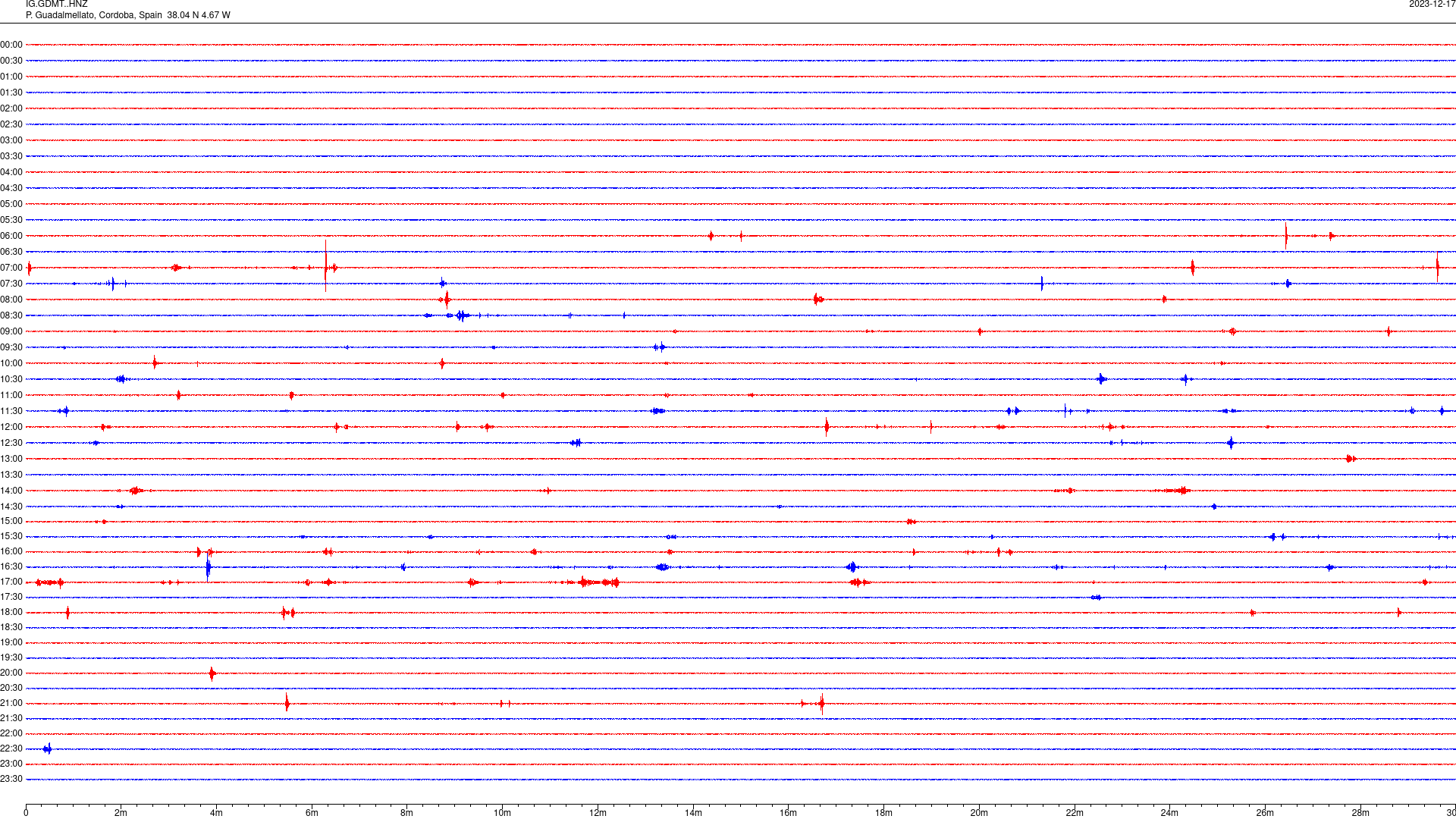Screen dimensions: 1456x819
Task: Click the red event on the 21:00 trace near 17m
Action: (x=822, y=704)
